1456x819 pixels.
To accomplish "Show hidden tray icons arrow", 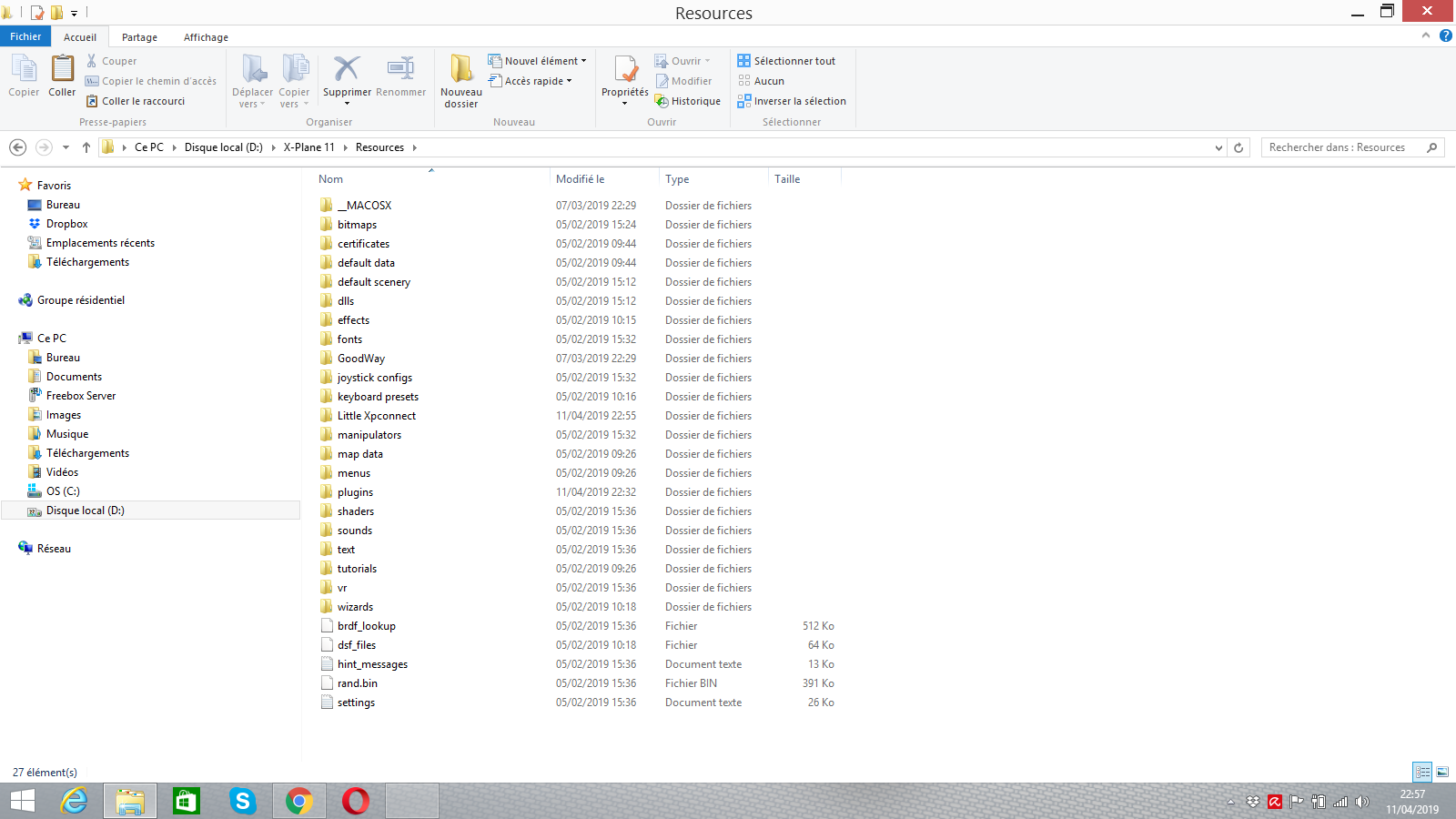I will (x=1230, y=802).
